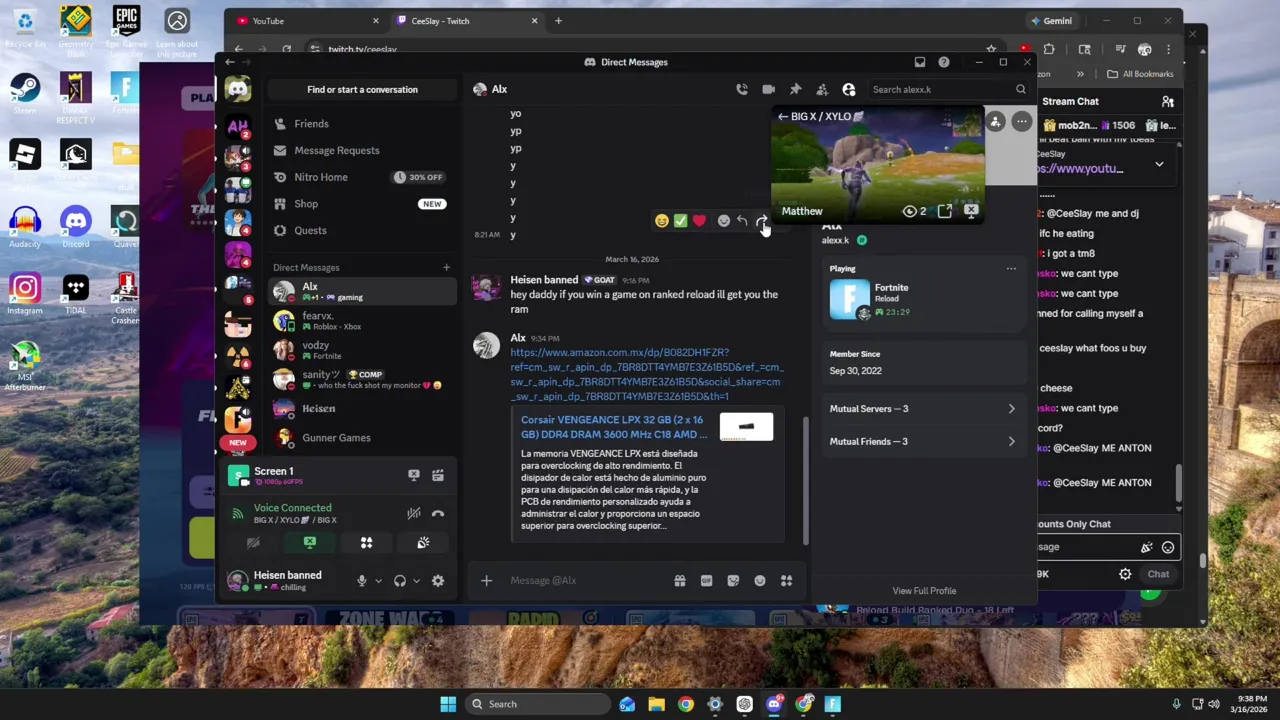Click the Search alexx.k field
The width and height of the screenshot is (1280, 720).
pos(949,89)
